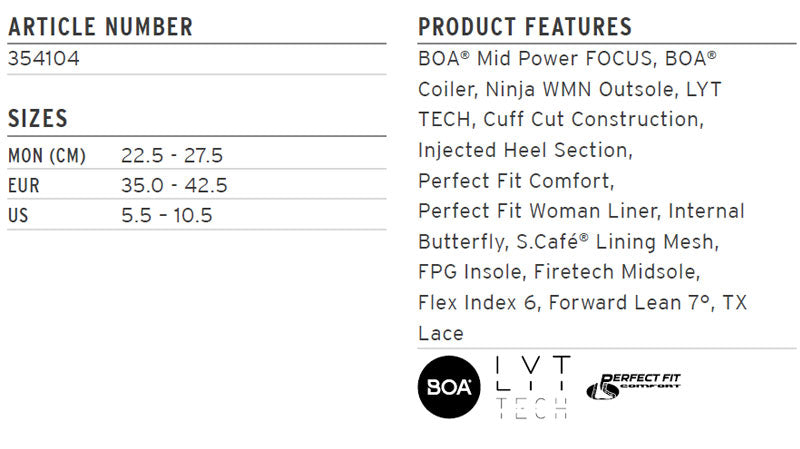Screen dimensions: 800x449
Task: Select the article number 354104
Action: point(44,59)
